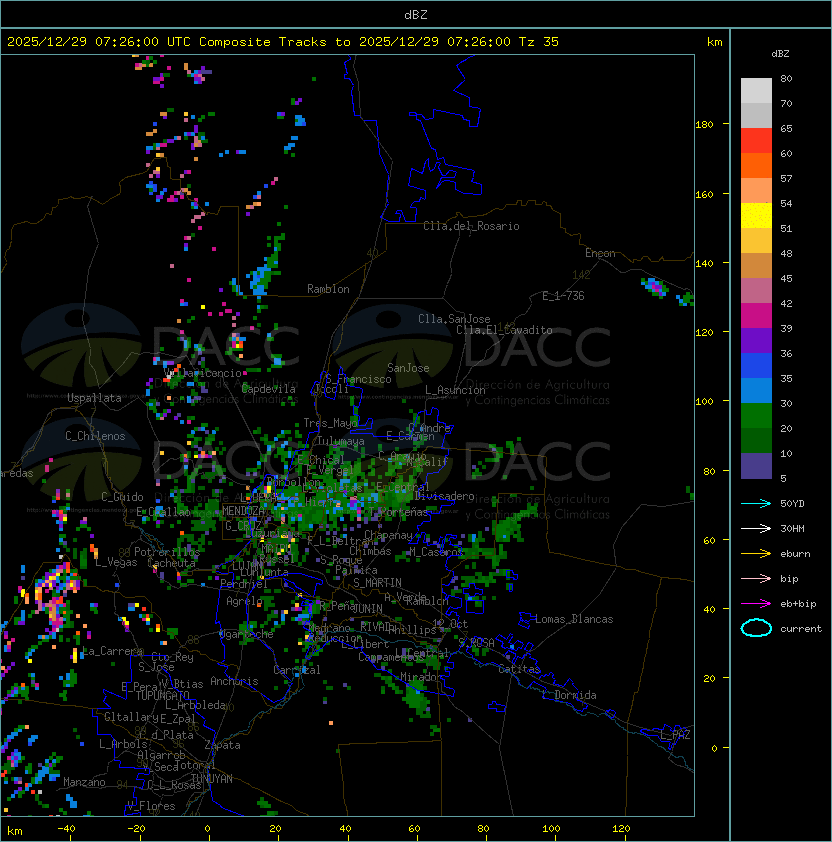832x842 pixels.
Task: Click the 'S_Francisco' label
Action: [358, 379]
